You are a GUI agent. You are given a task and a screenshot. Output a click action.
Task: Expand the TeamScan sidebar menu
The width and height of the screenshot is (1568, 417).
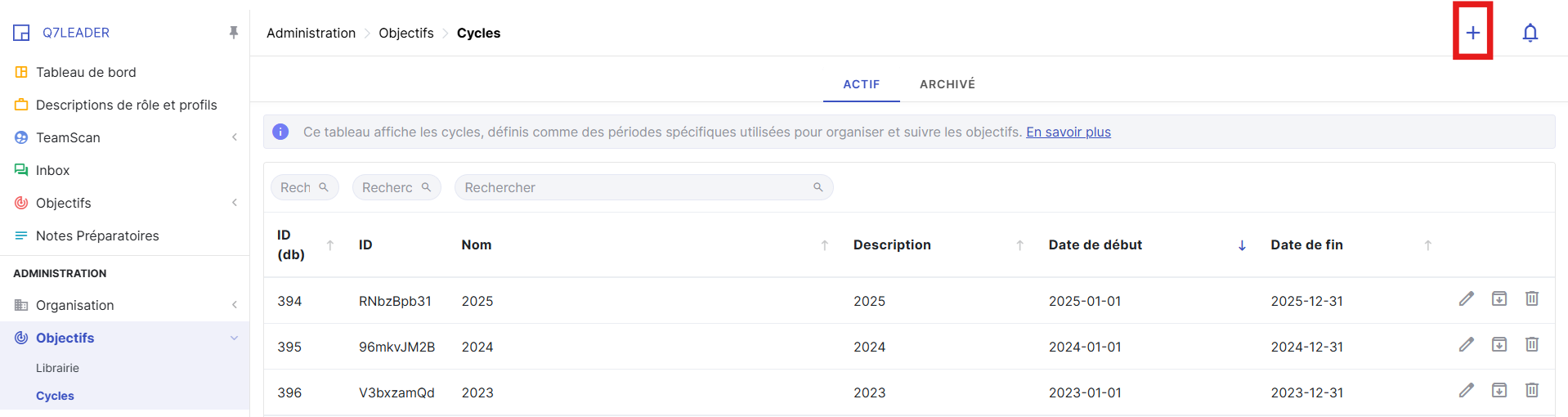pyautogui.click(x=234, y=137)
